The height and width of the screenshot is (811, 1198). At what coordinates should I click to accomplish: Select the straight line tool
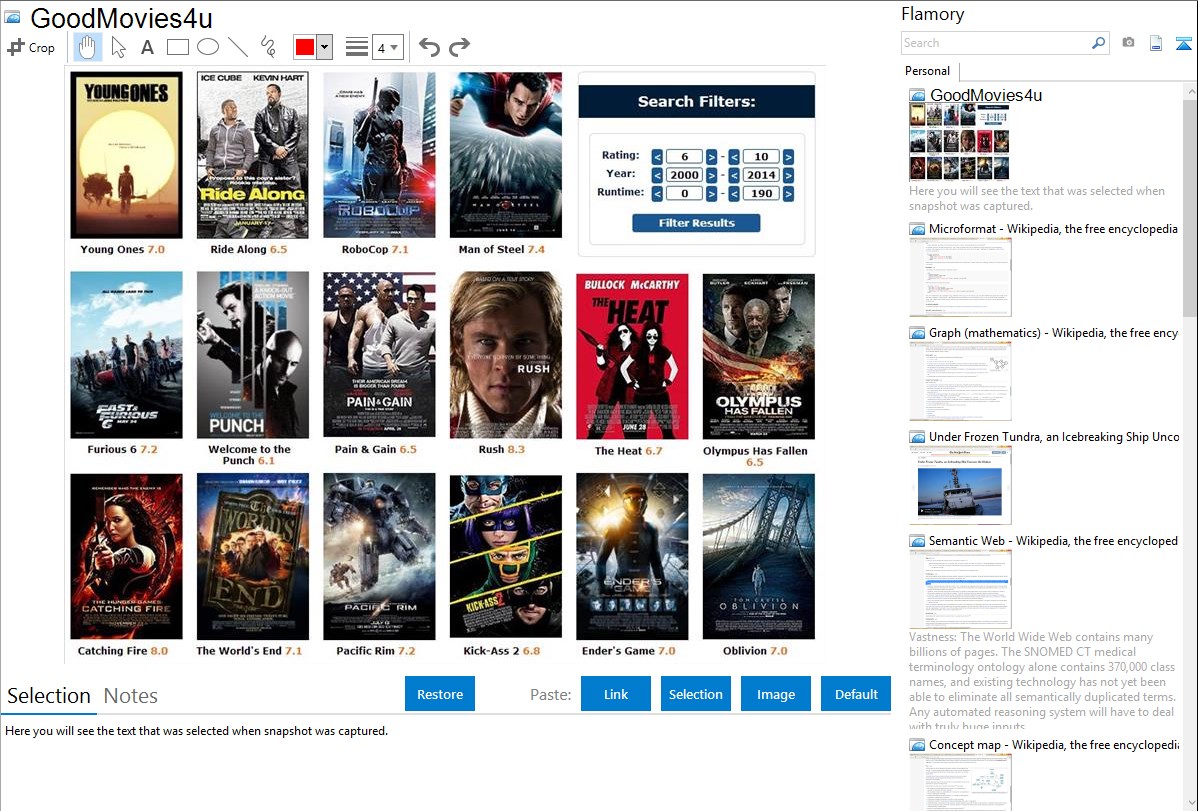tap(238, 47)
